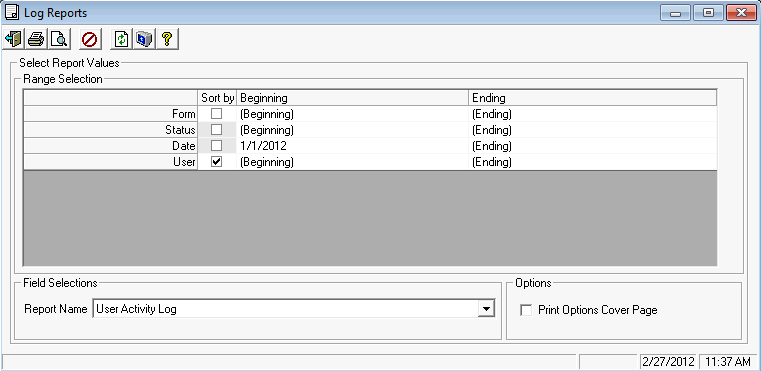Screen dimensions: 761x371
Task: Enable Sort by checkbox for Date row
Action: 216,146
